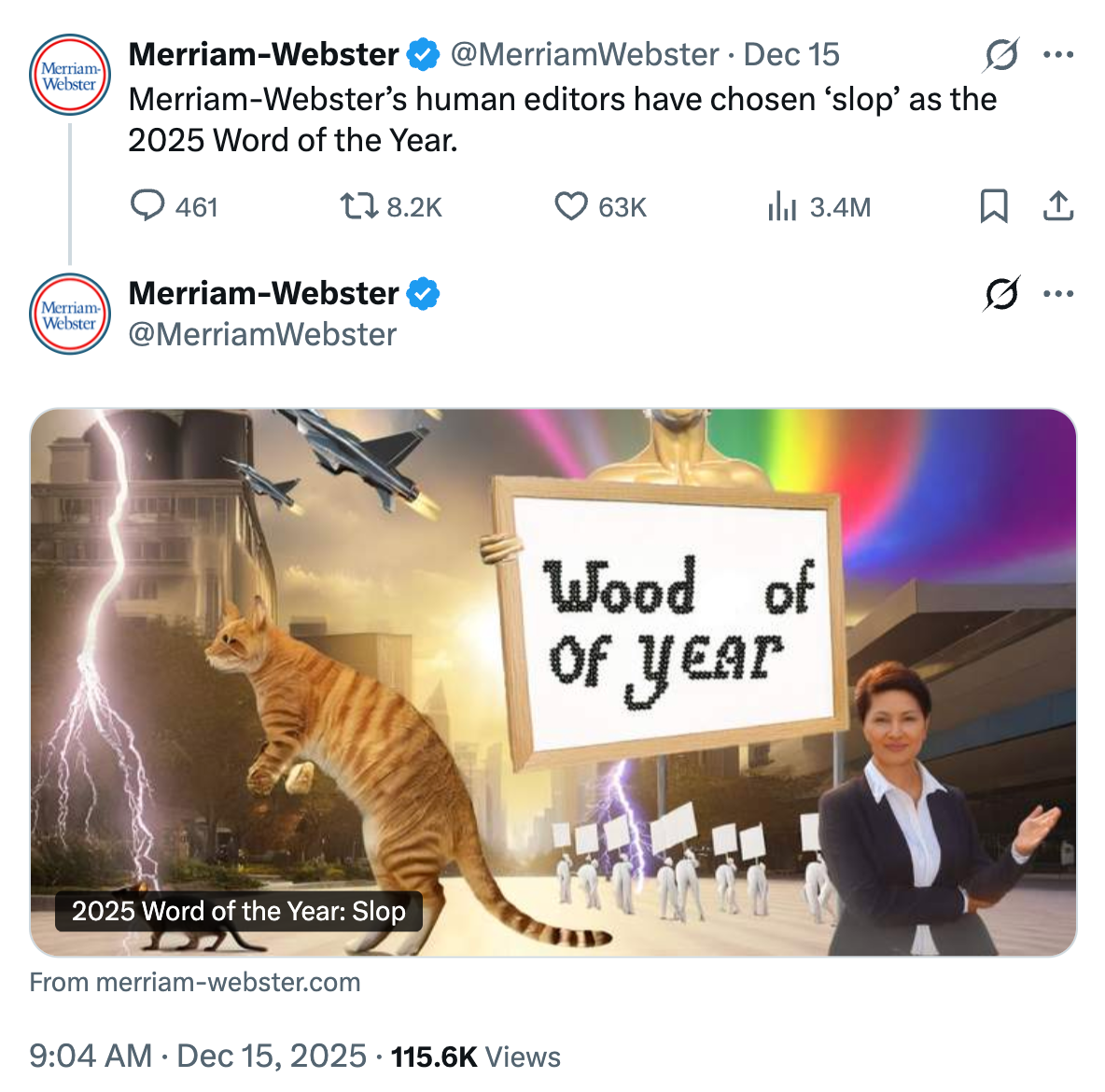Click the @MerriamWebster handle on second tweet
Image resolution: width=1105 pixels, height=1092 pixels.
point(262,334)
